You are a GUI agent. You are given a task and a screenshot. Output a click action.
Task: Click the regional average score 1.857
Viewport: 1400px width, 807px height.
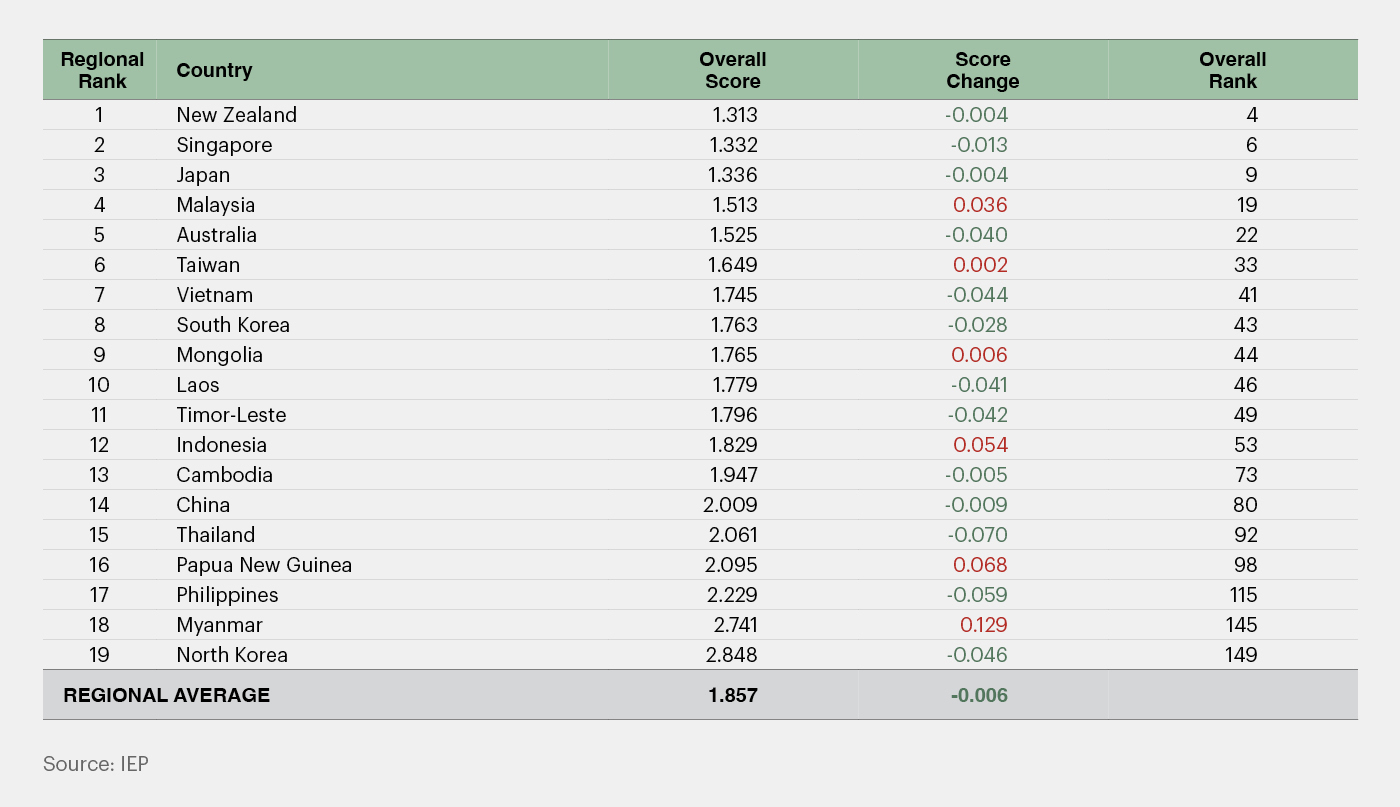click(x=734, y=695)
